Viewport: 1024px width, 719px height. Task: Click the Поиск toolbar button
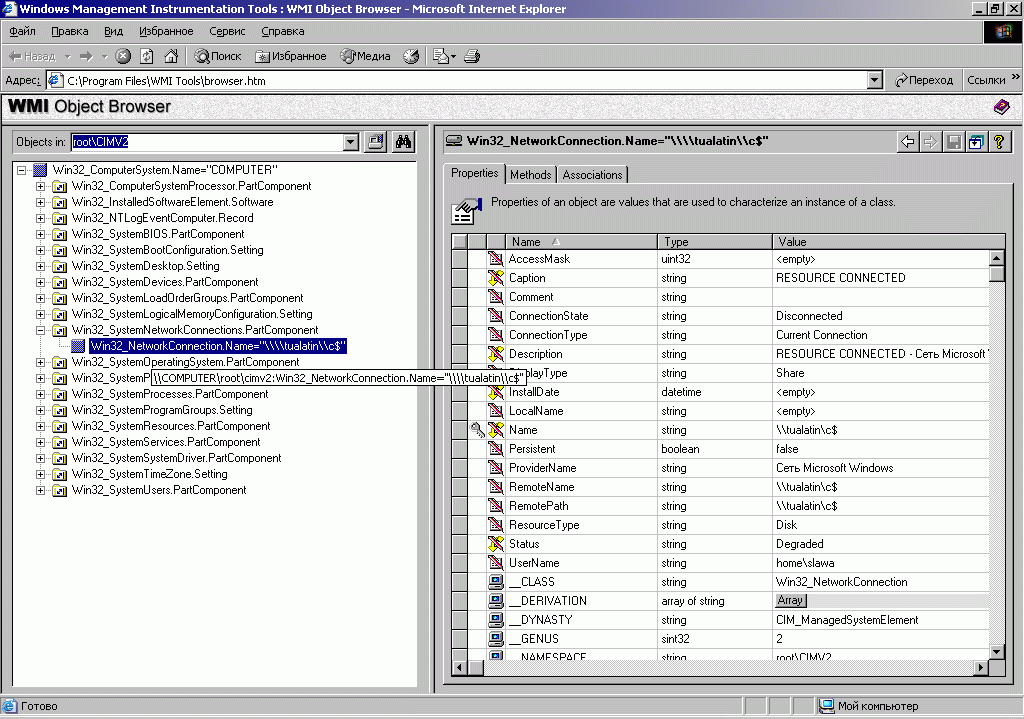point(219,56)
